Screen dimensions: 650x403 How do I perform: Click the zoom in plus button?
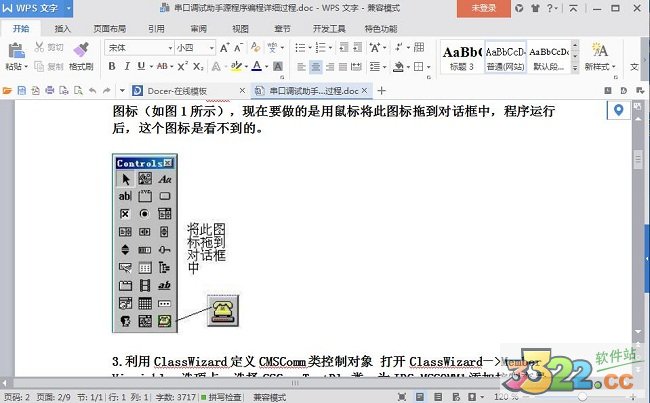pos(633,397)
